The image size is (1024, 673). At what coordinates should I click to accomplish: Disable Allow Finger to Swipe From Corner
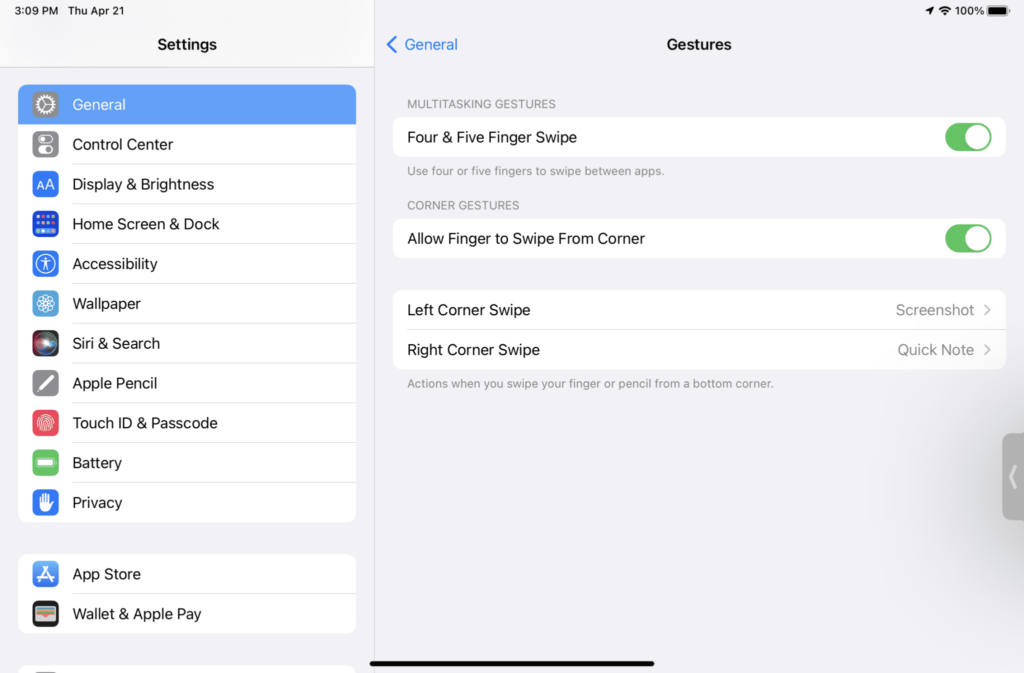pos(968,238)
